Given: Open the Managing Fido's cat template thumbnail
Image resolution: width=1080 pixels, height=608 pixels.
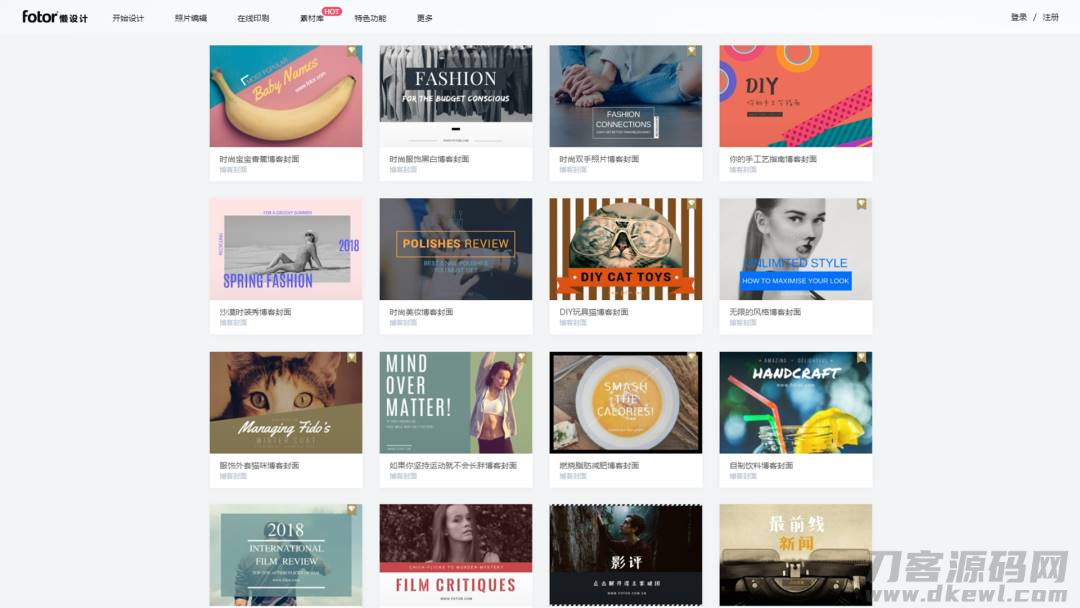Looking at the screenshot, I should click(x=286, y=403).
